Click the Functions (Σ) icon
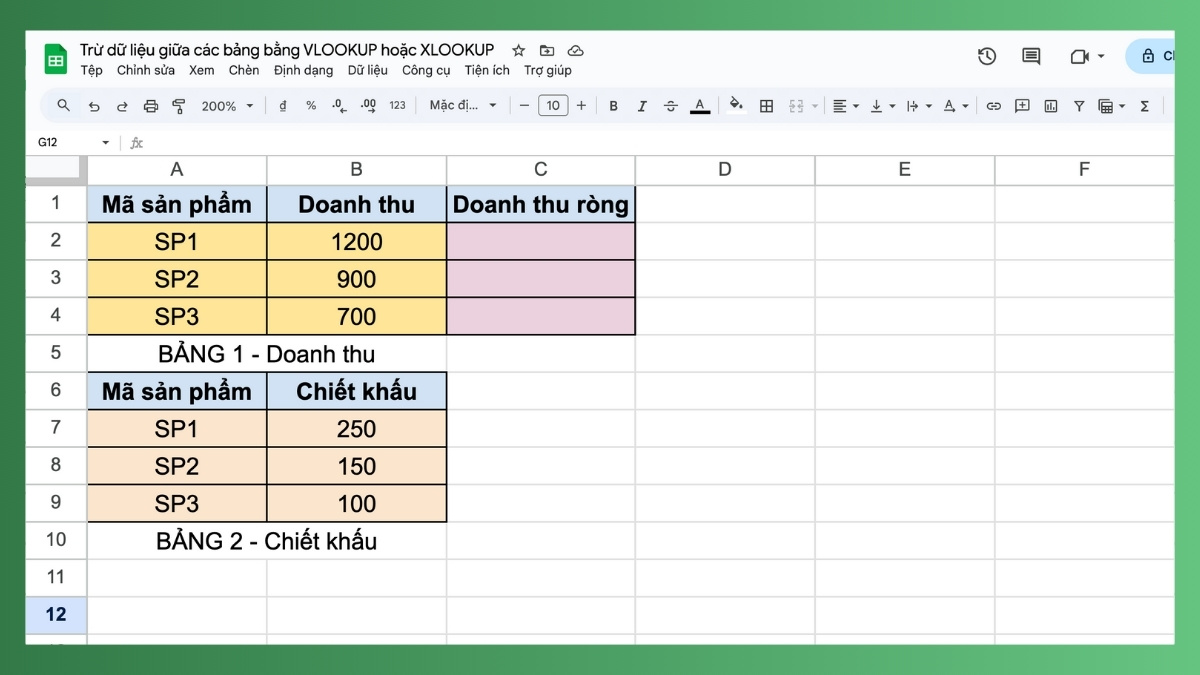The image size is (1200, 675). point(1144,105)
